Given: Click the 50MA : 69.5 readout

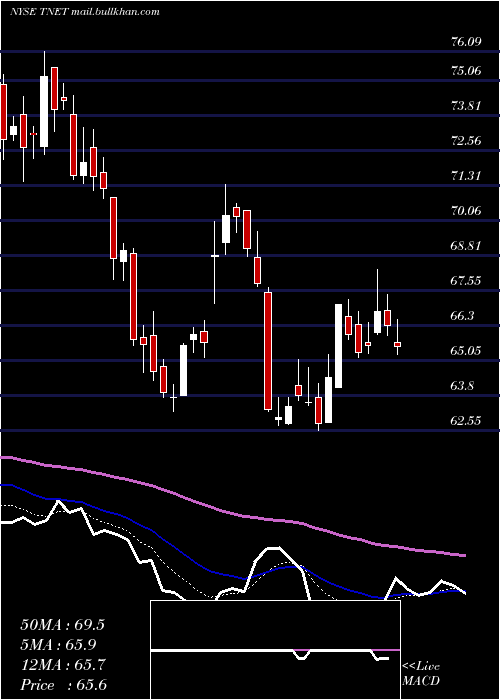Looking at the screenshot, I should pos(62,625).
